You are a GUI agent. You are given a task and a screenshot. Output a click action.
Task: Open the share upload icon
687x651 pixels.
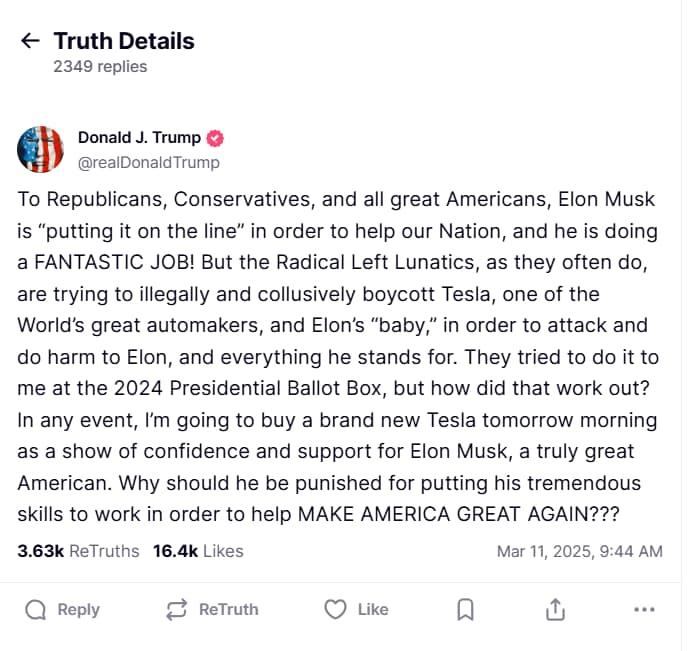556,609
